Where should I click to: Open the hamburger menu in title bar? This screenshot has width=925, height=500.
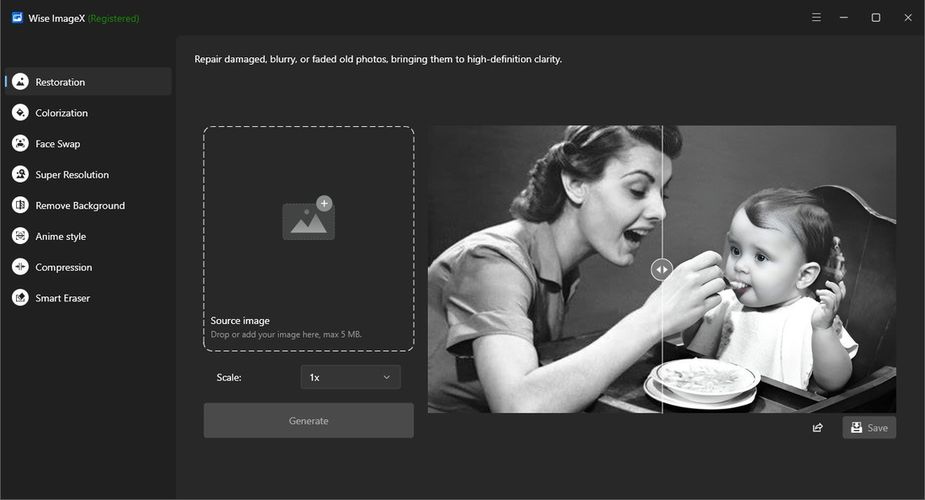816,17
